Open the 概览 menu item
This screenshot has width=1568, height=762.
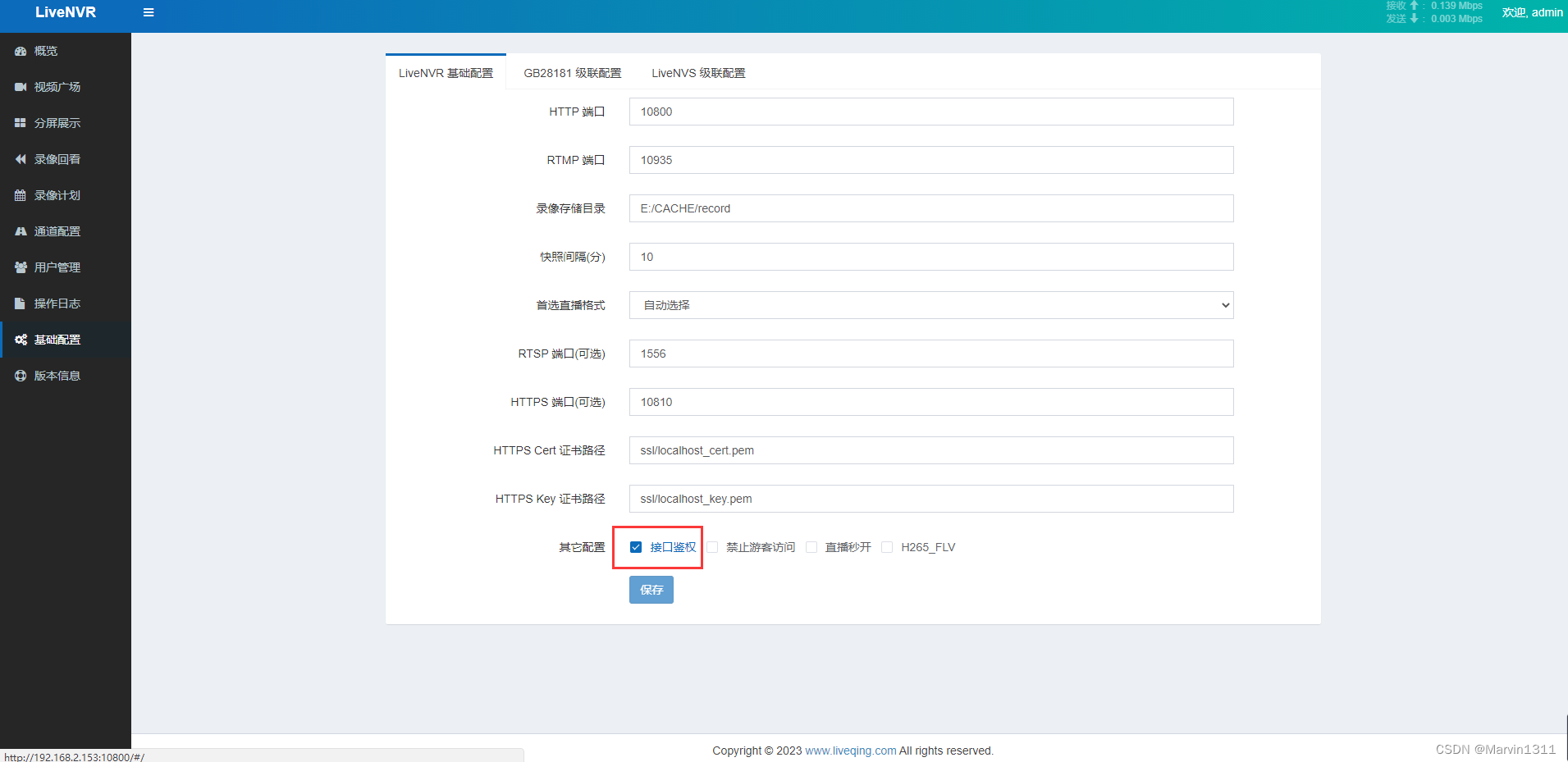click(66, 51)
